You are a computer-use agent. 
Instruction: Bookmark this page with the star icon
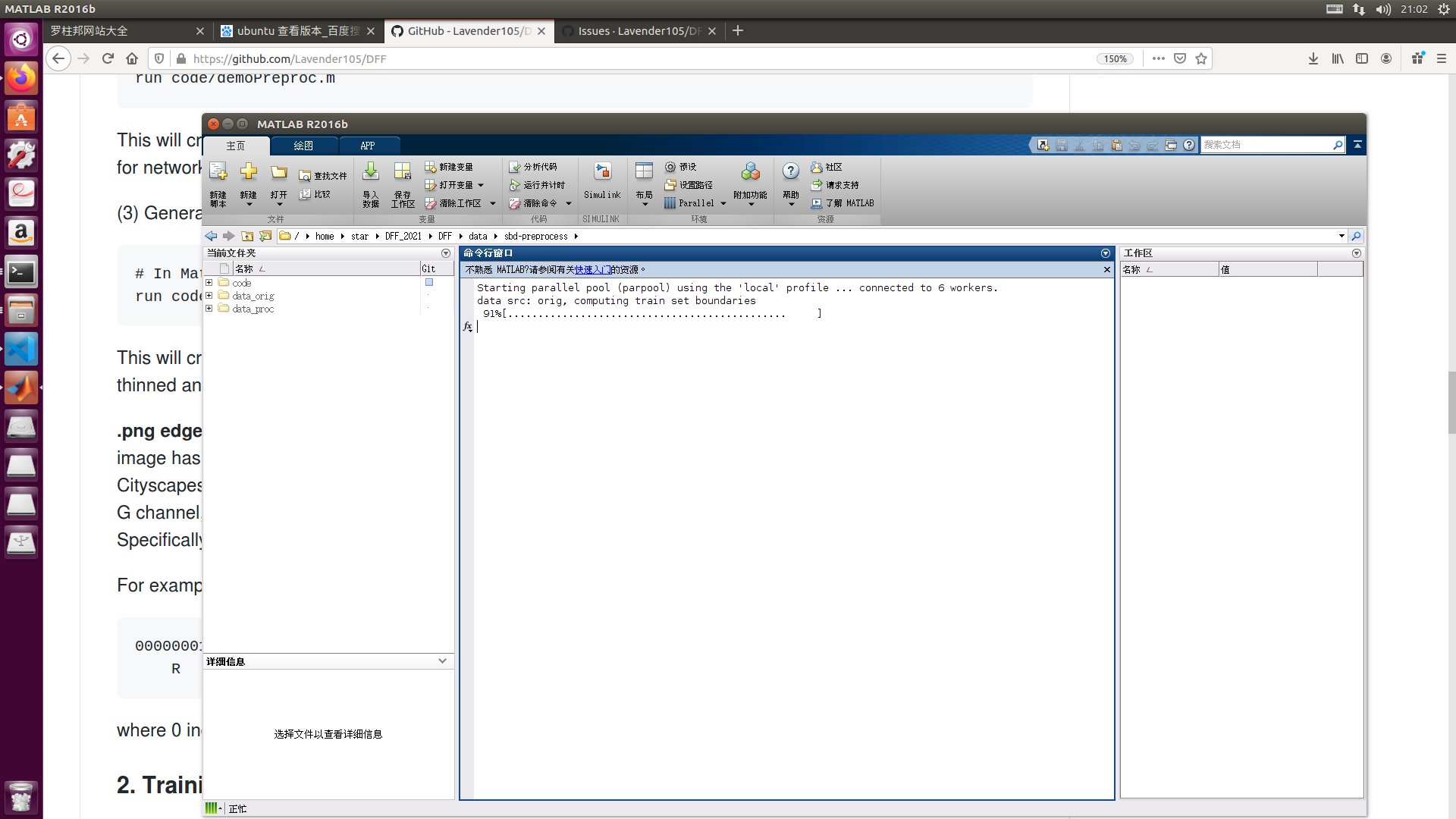1201,58
